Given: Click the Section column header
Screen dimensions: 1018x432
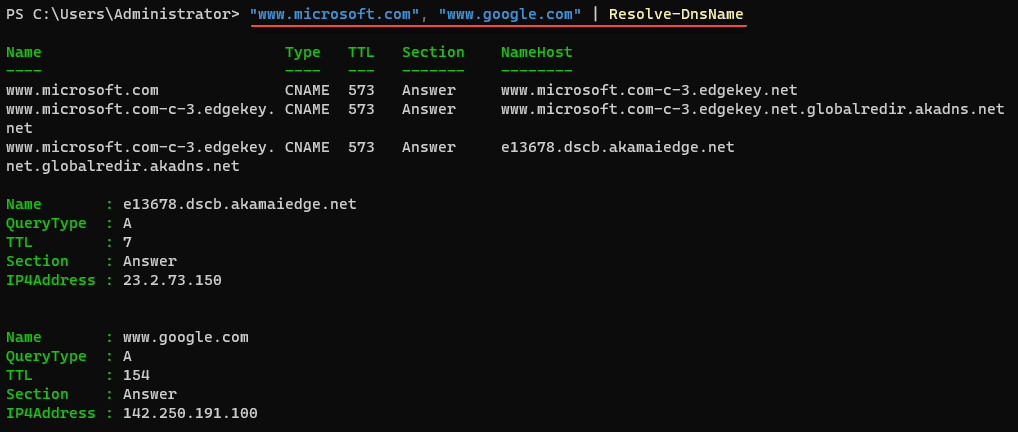Looking at the screenshot, I should pos(433,52).
